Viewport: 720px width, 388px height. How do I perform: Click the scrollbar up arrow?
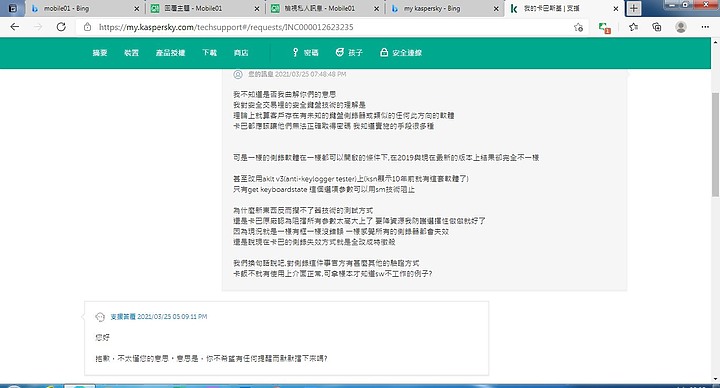(x=715, y=42)
